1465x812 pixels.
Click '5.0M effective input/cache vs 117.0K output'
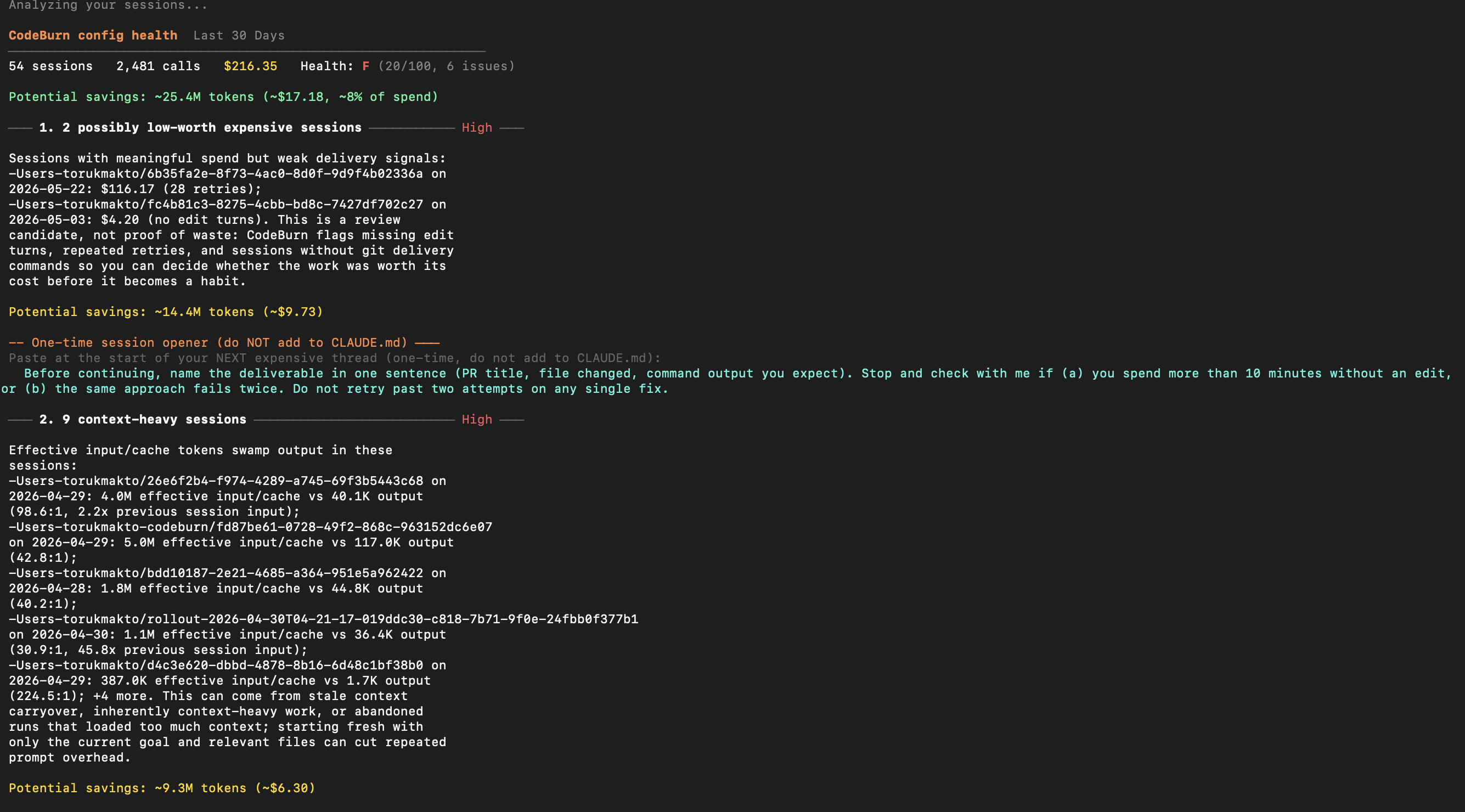(x=289, y=542)
